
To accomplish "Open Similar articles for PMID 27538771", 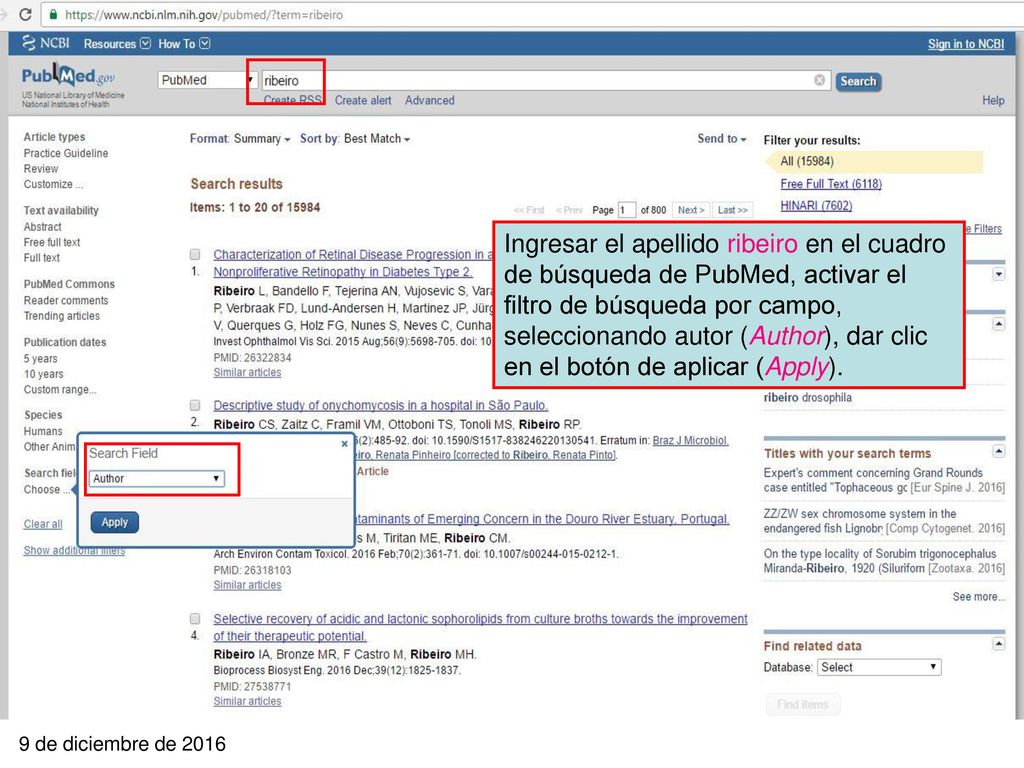I will pos(247,701).
